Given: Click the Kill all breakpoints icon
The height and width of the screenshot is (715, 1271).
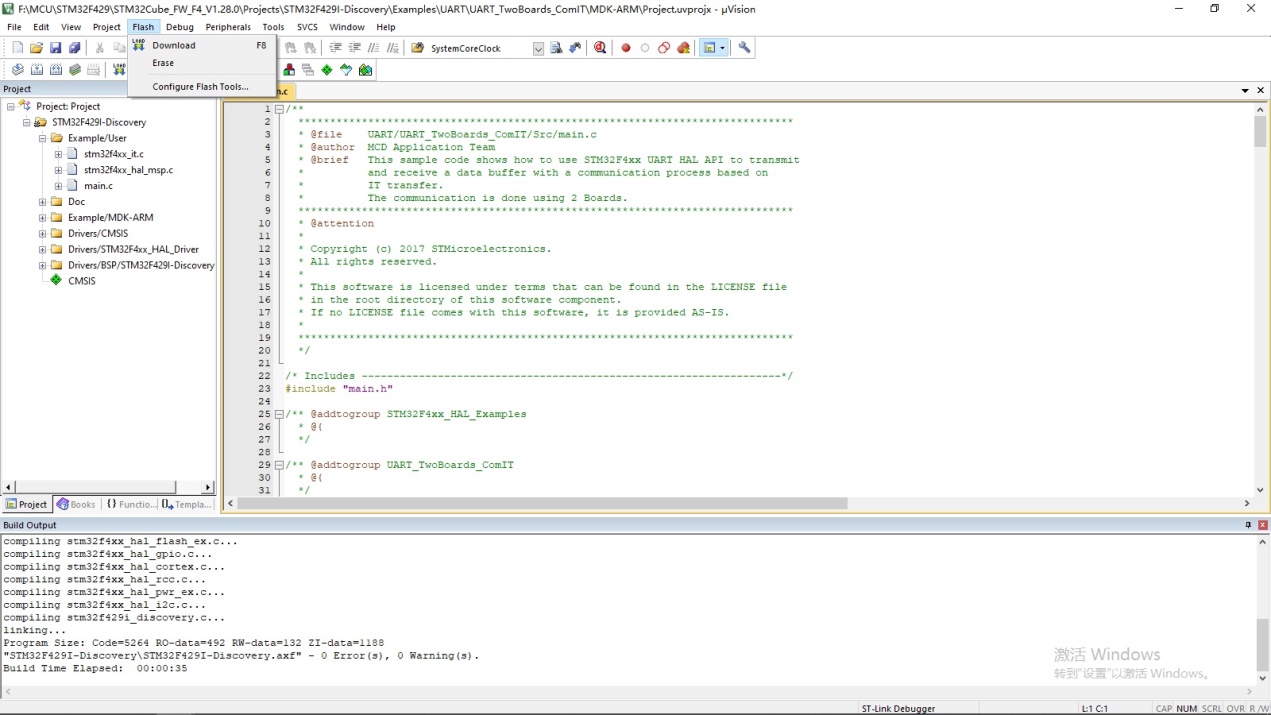Looking at the screenshot, I should point(684,48).
